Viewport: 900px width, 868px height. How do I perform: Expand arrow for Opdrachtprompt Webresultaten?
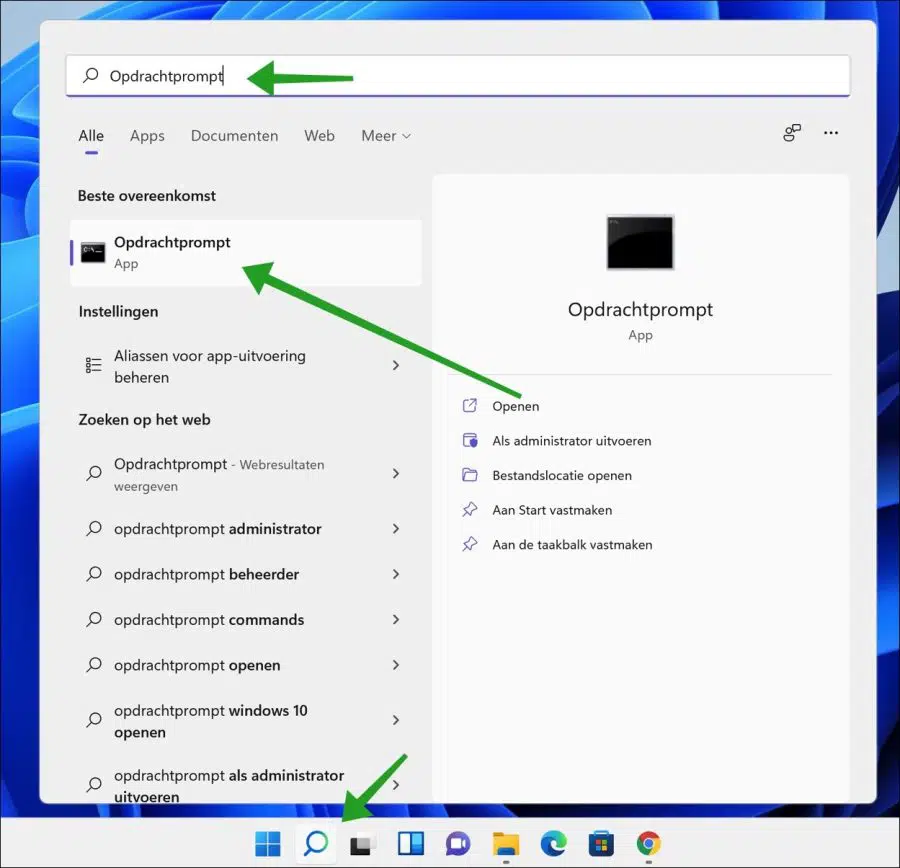(x=395, y=473)
